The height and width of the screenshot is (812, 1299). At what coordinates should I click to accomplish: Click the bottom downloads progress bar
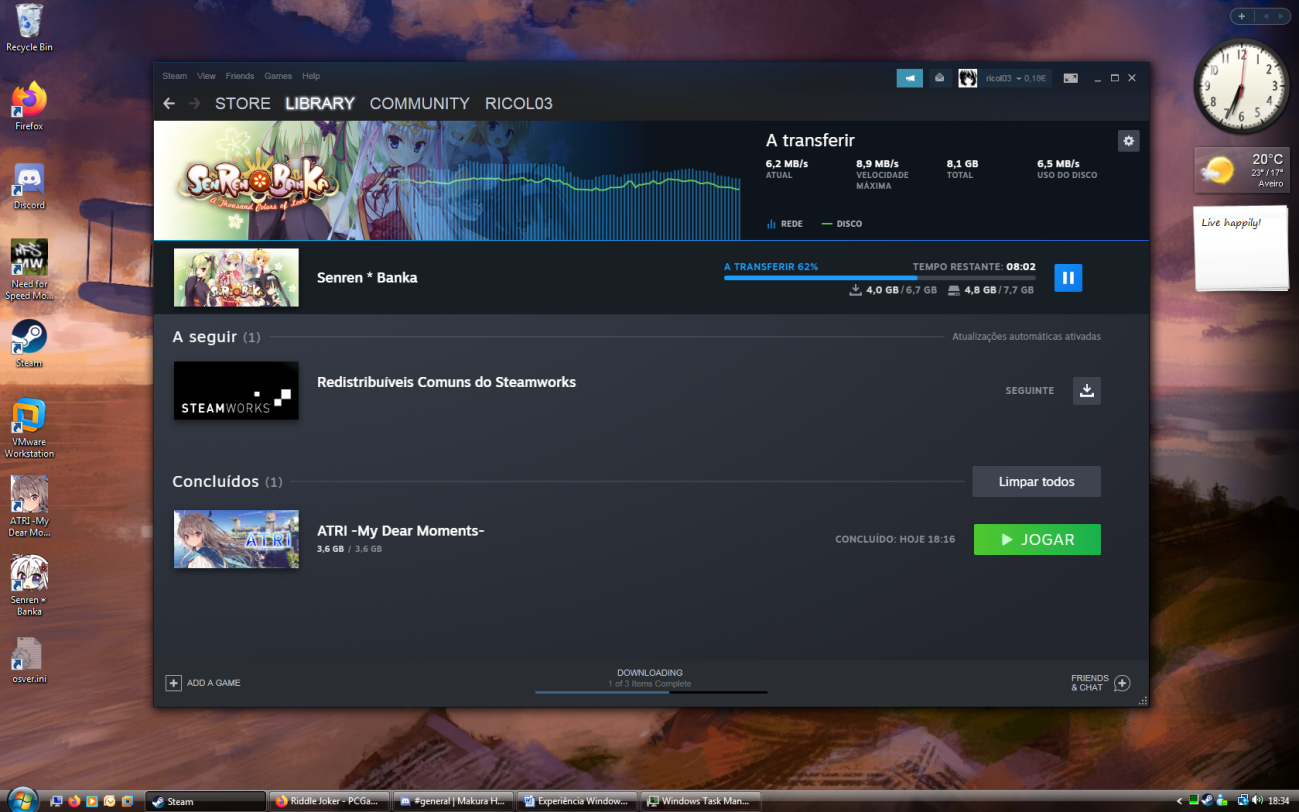click(651, 692)
